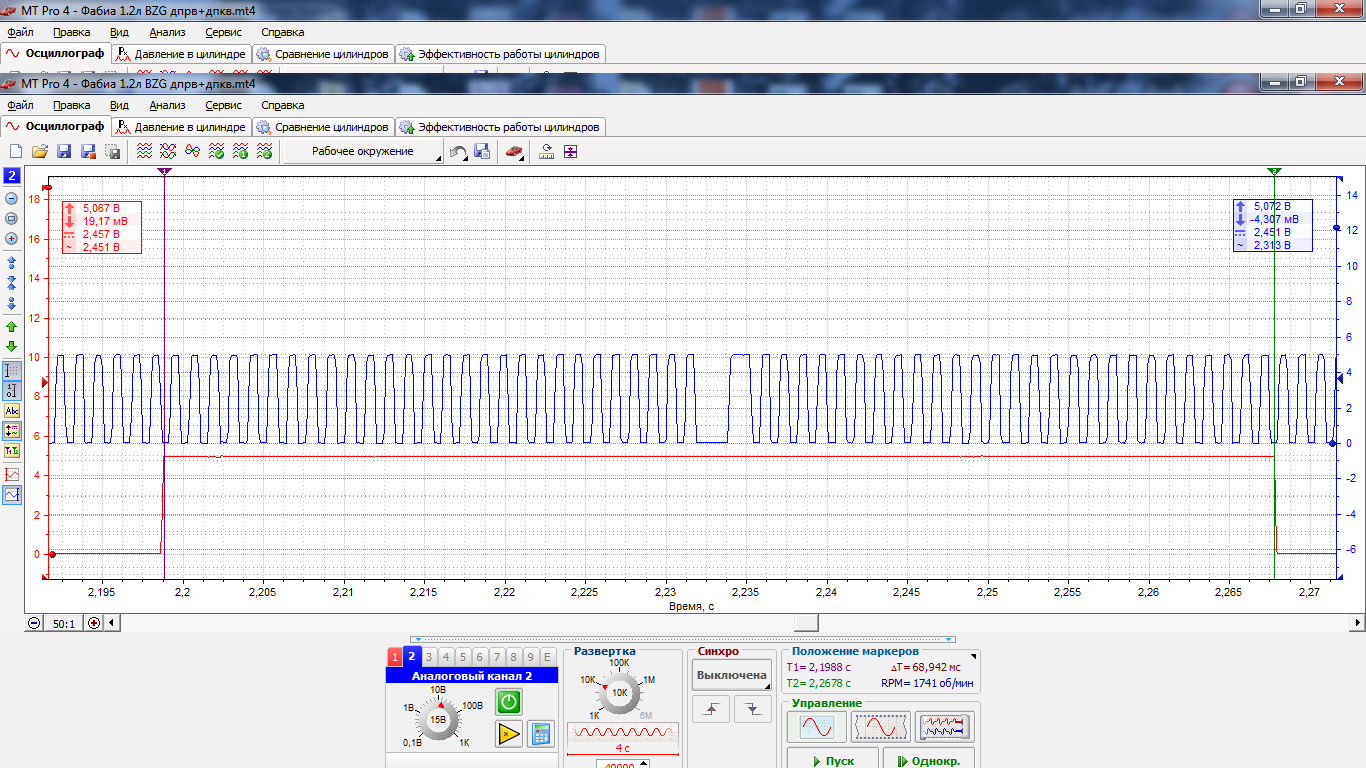Click the Развертка sweep rate knob

click(620, 692)
